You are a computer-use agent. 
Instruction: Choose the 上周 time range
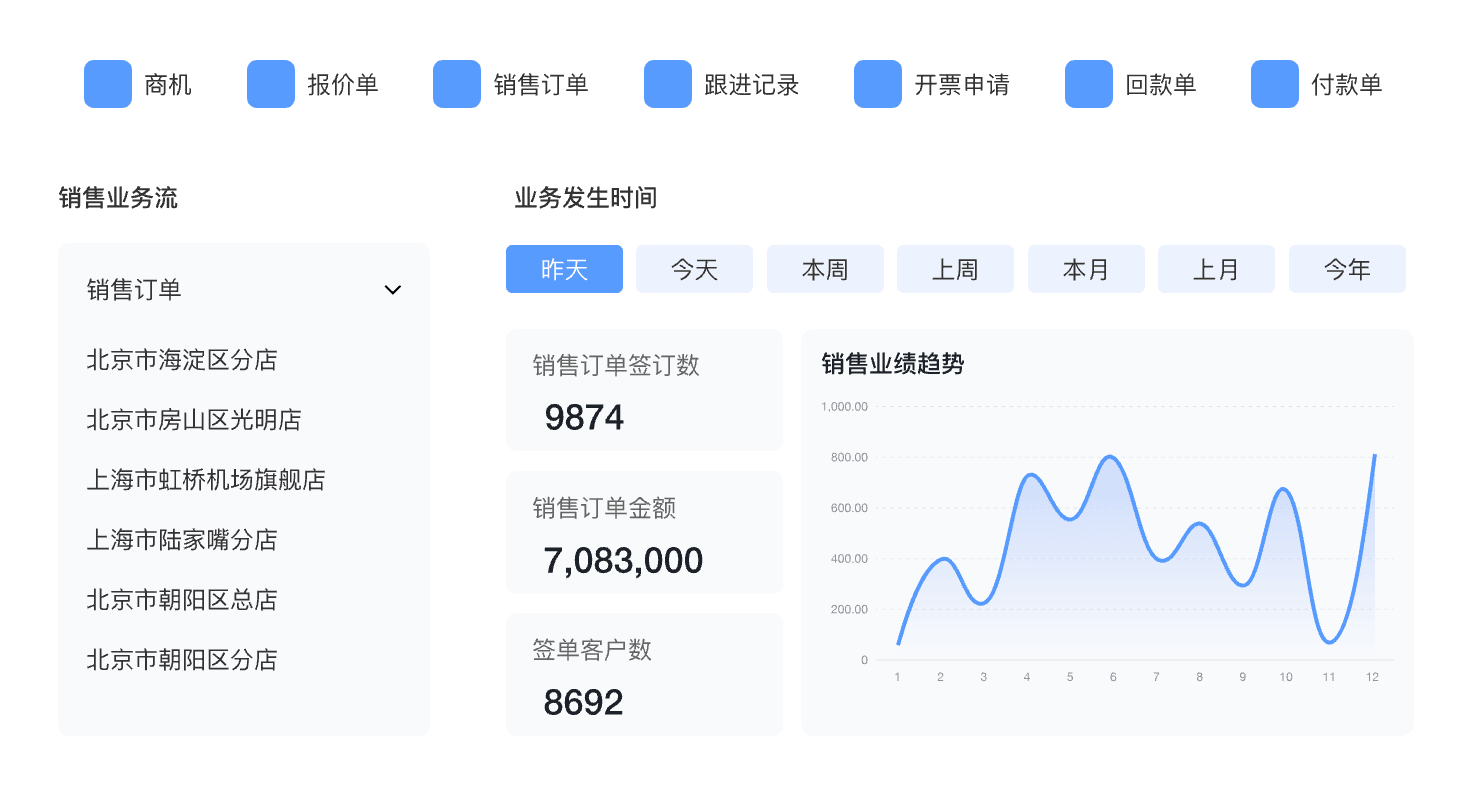955,269
